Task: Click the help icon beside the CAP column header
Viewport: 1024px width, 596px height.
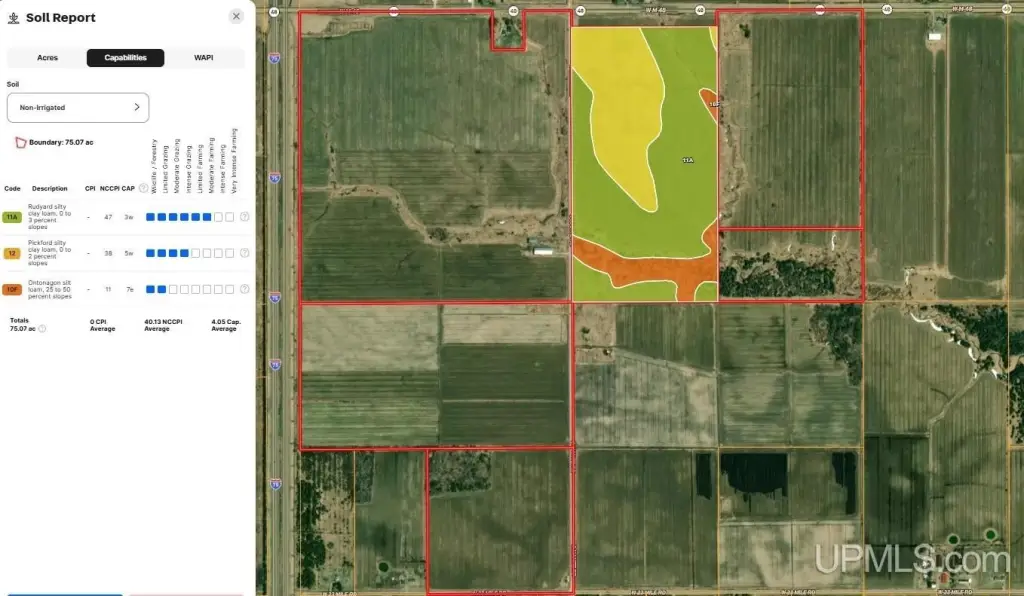Action: click(x=143, y=188)
